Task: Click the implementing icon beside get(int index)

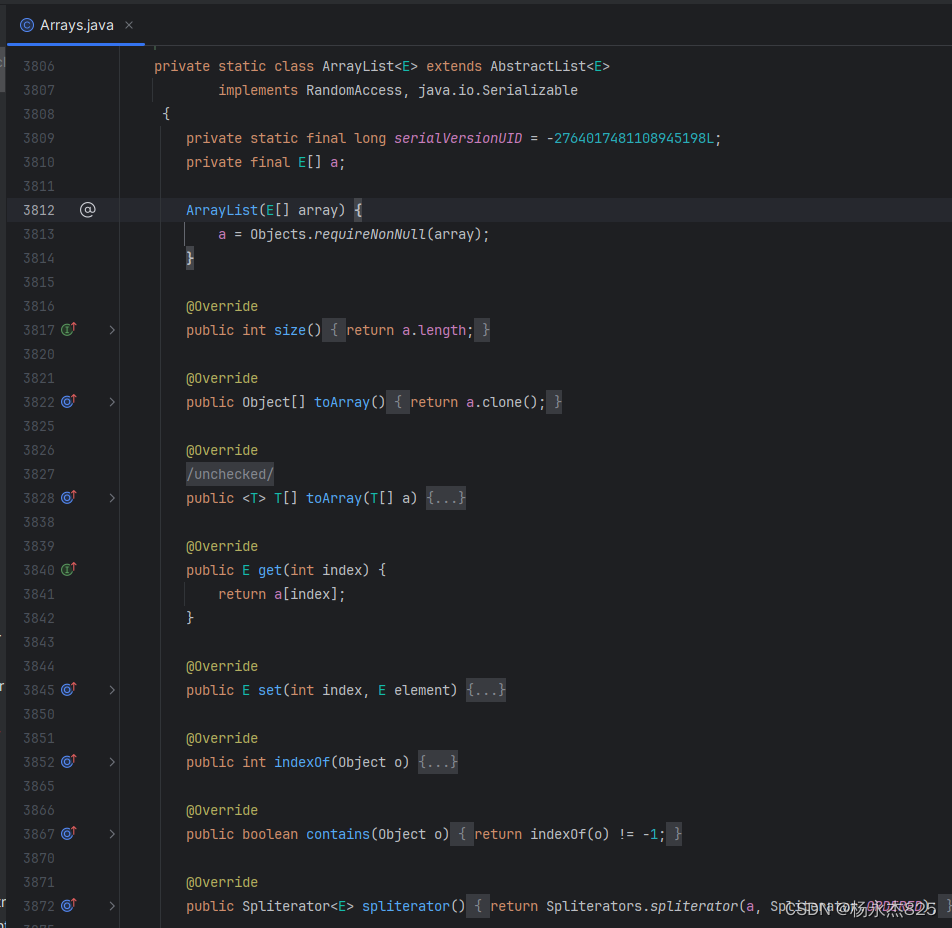Action: [68, 569]
